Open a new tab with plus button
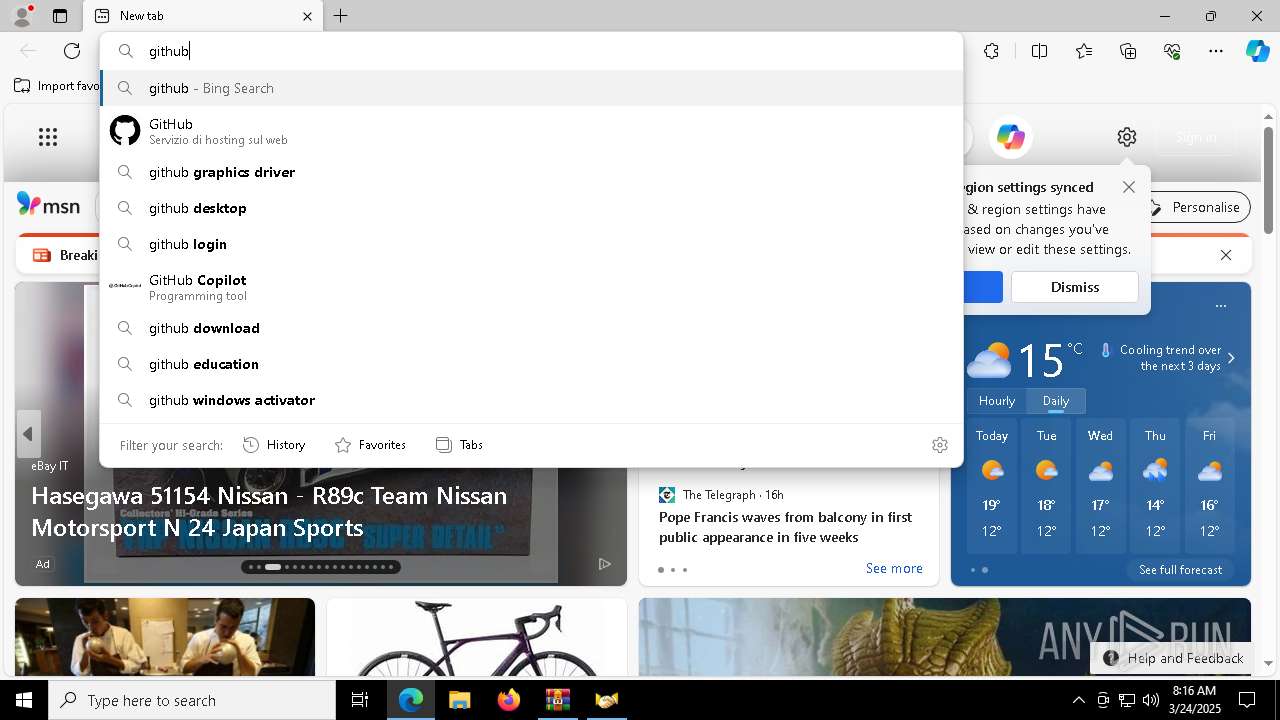Screen dimensions: 1280x720 click(x=341, y=16)
